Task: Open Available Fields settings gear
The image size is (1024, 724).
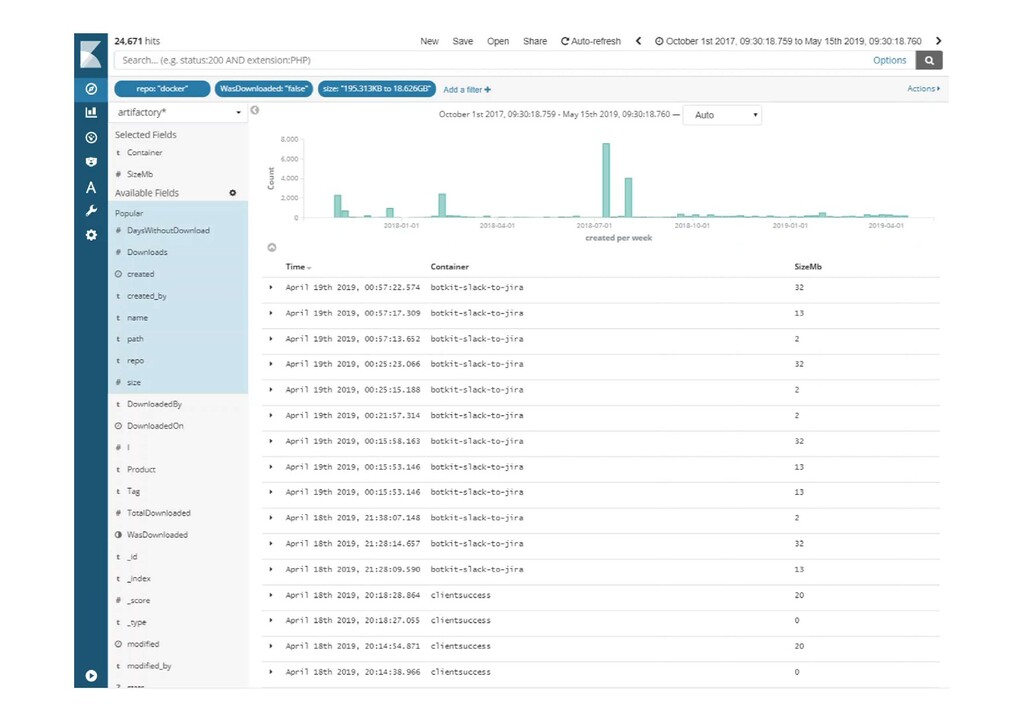Action: click(x=233, y=193)
